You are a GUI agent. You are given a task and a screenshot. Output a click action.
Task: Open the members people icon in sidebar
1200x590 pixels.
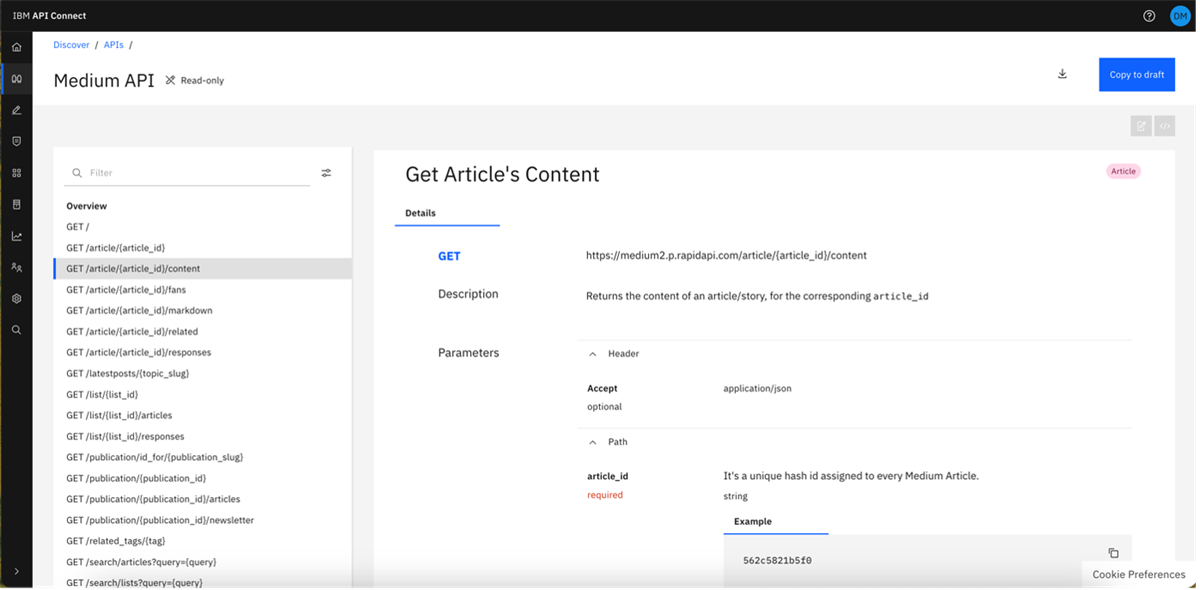coord(16,267)
